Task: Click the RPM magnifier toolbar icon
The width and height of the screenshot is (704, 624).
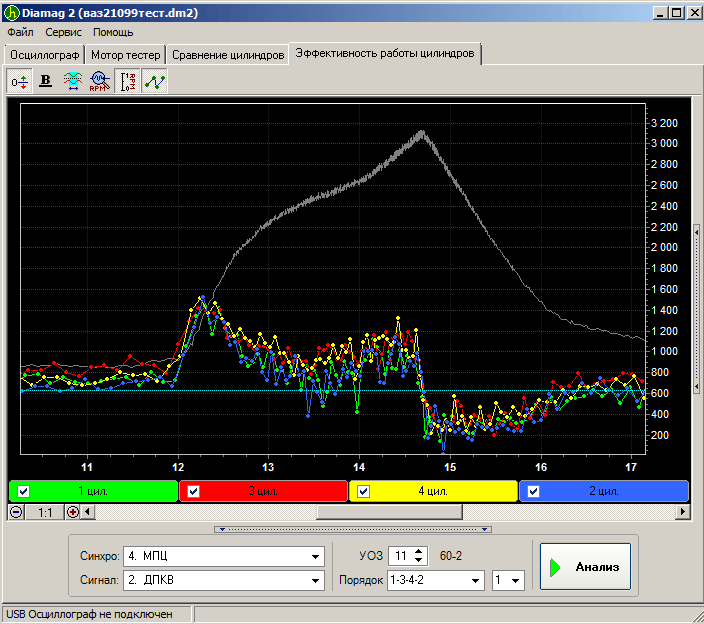Action: pos(100,81)
